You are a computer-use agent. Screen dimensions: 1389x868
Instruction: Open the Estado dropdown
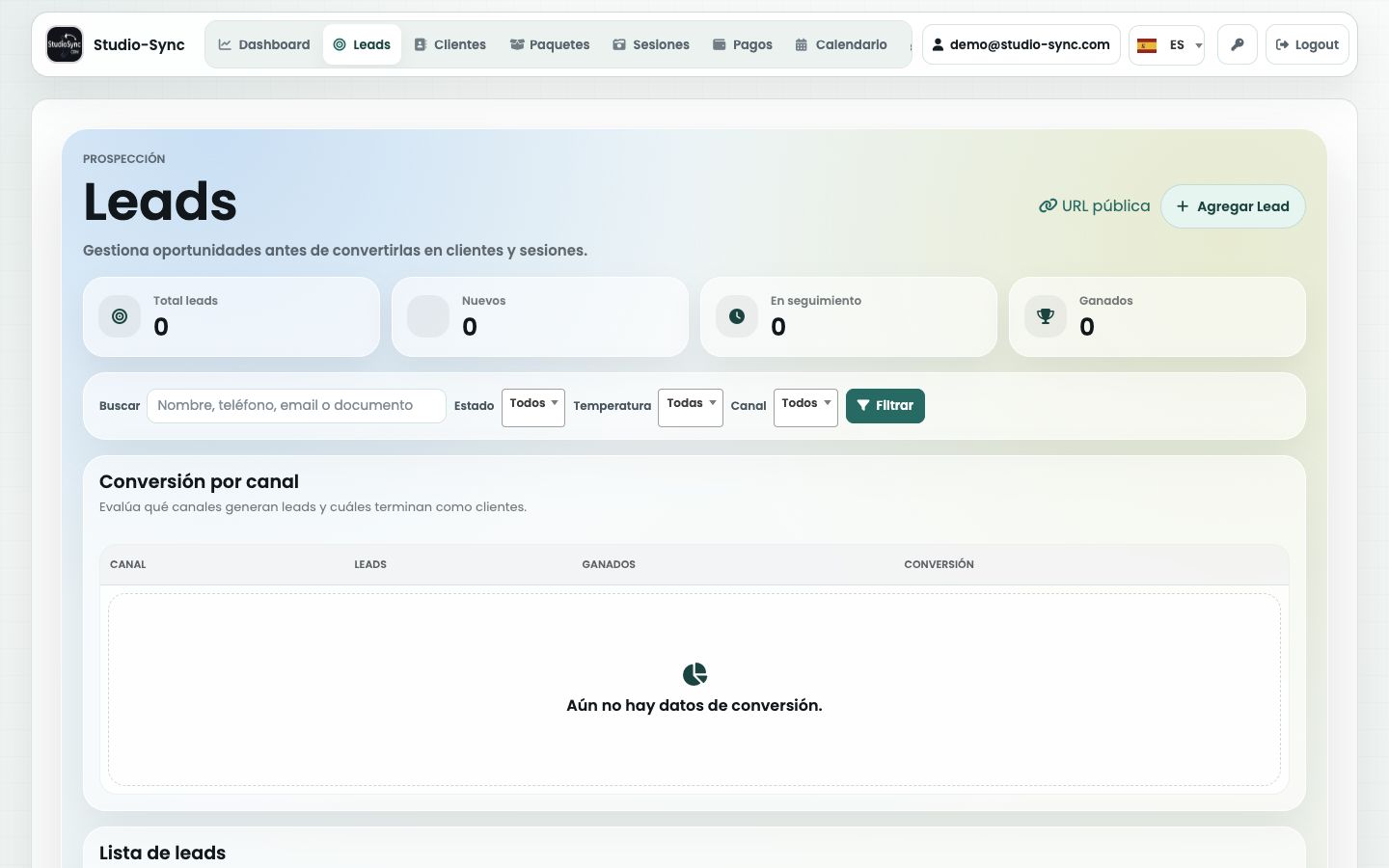pos(533,407)
